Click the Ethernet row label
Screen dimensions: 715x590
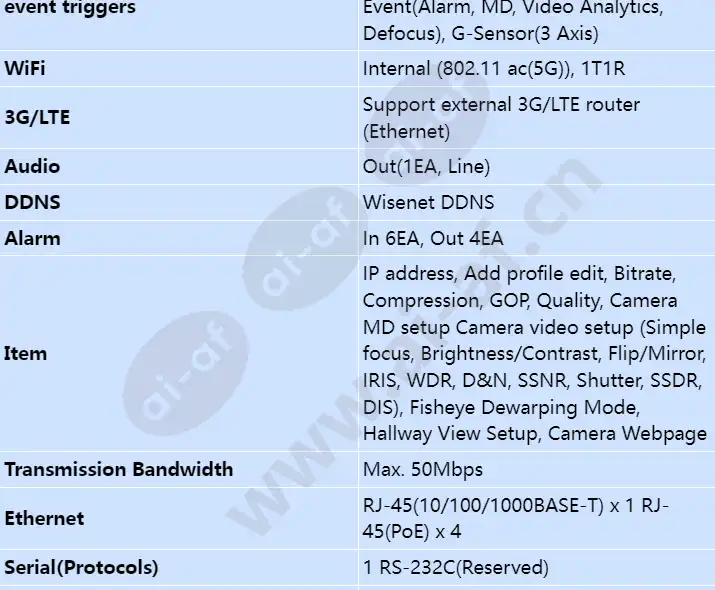tap(44, 518)
